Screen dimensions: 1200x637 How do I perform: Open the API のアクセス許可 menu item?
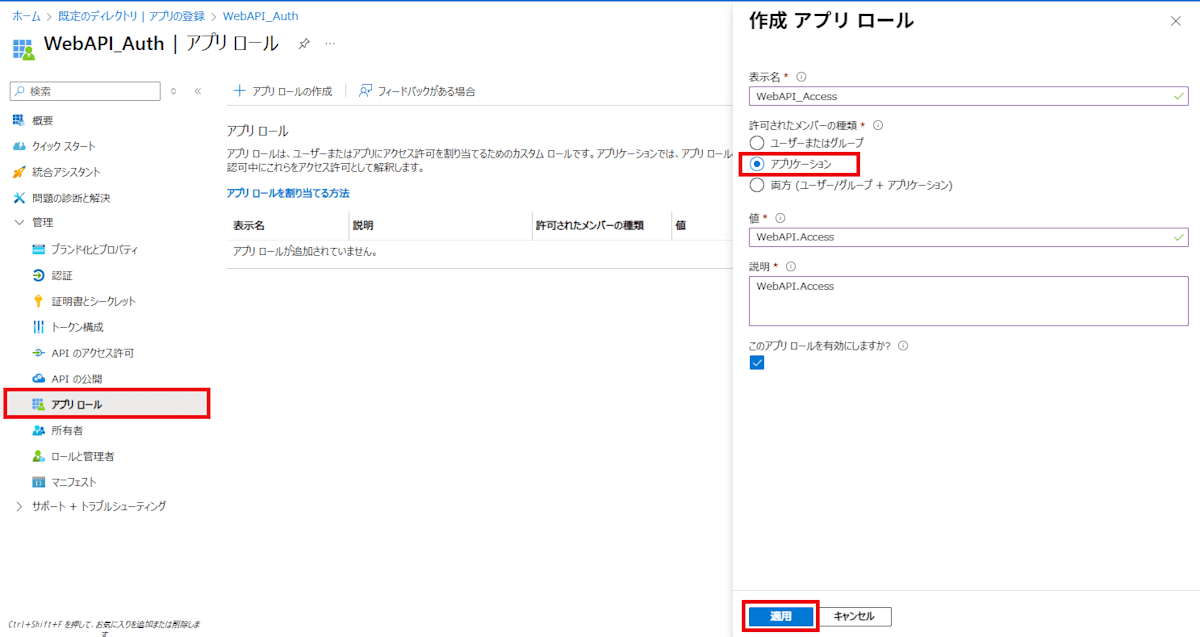coord(92,353)
